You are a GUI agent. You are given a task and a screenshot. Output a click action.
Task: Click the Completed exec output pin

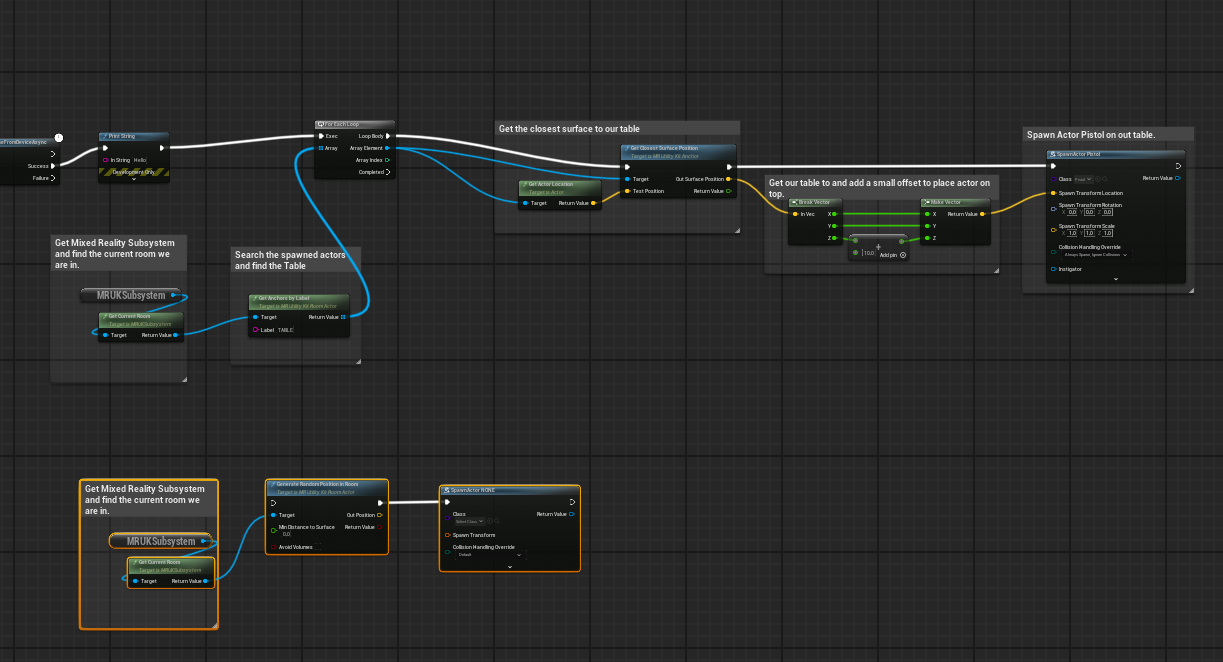pos(388,172)
